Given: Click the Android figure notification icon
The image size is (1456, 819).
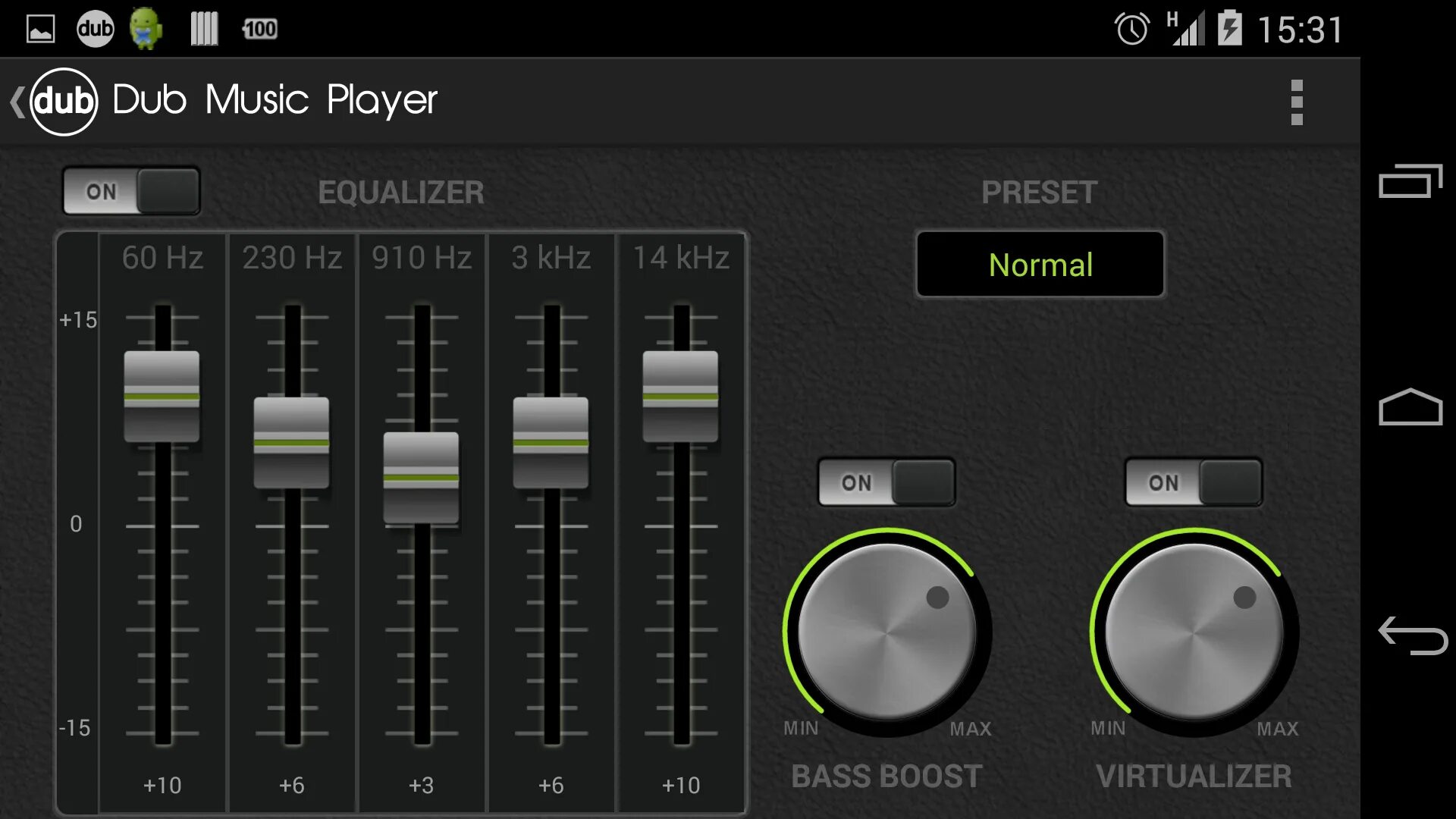Looking at the screenshot, I should pos(146,28).
